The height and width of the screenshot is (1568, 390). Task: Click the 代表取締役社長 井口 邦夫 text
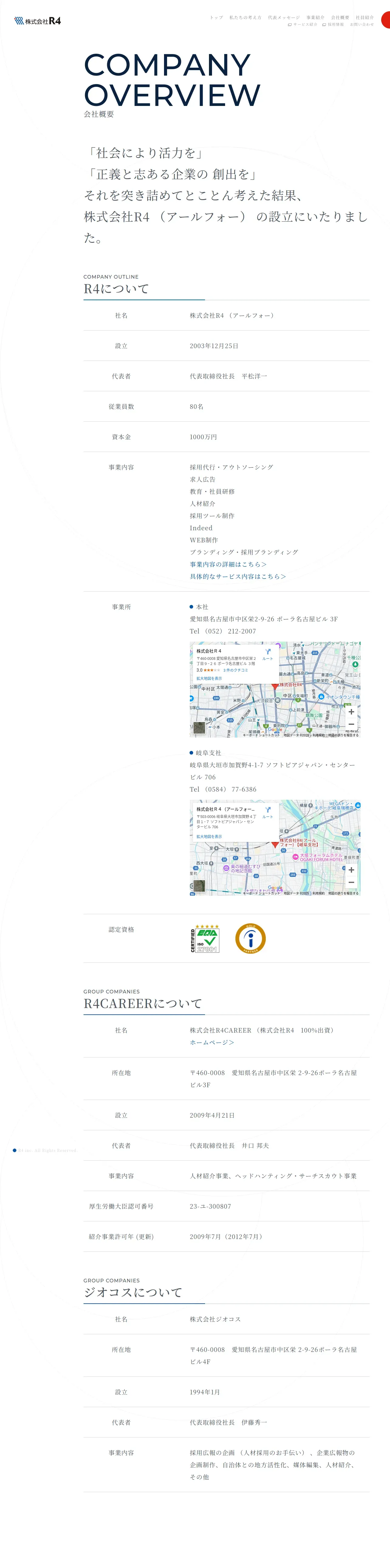[x=229, y=1145]
